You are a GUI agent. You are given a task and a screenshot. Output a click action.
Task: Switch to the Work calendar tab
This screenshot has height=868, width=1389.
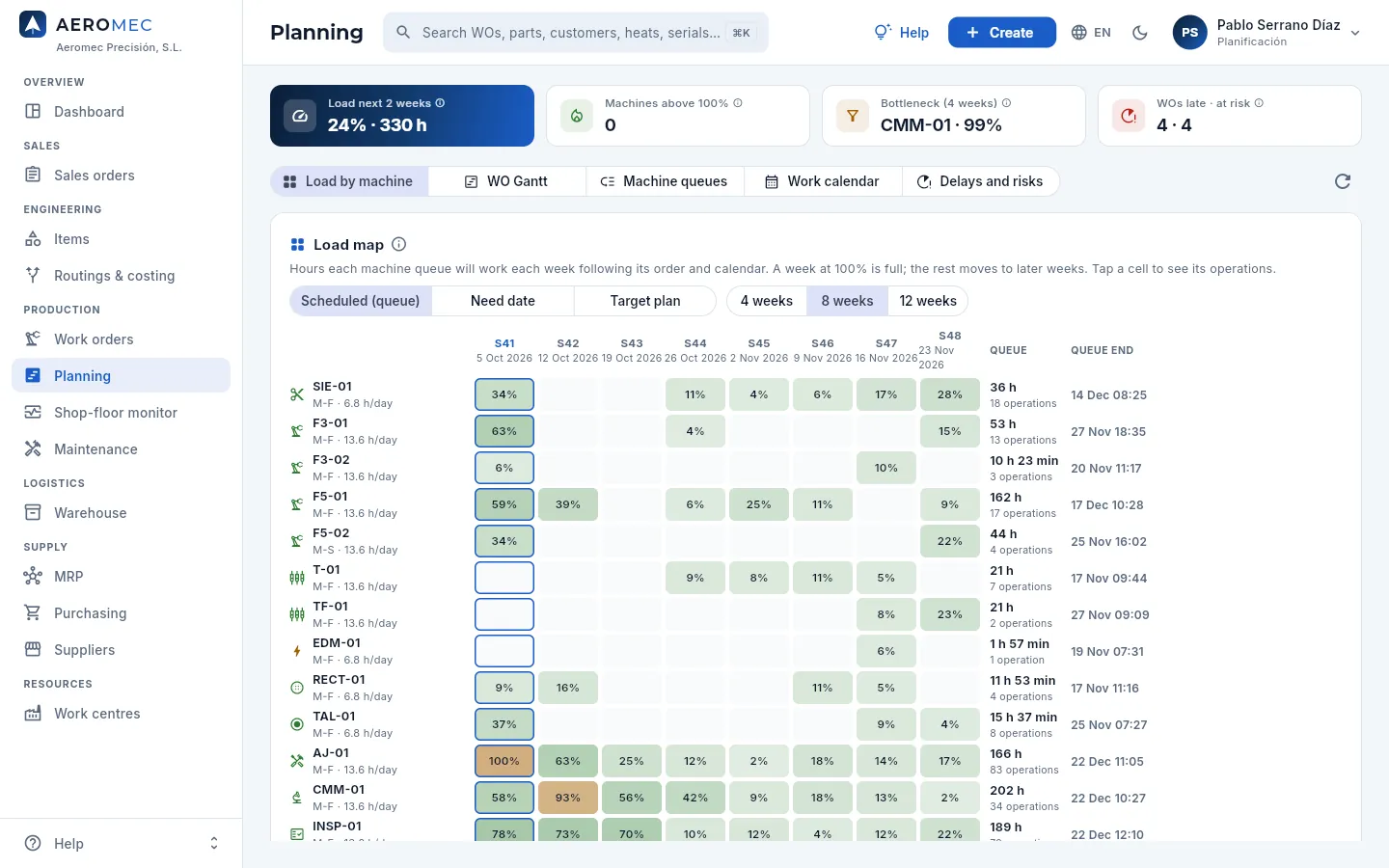point(823,181)
